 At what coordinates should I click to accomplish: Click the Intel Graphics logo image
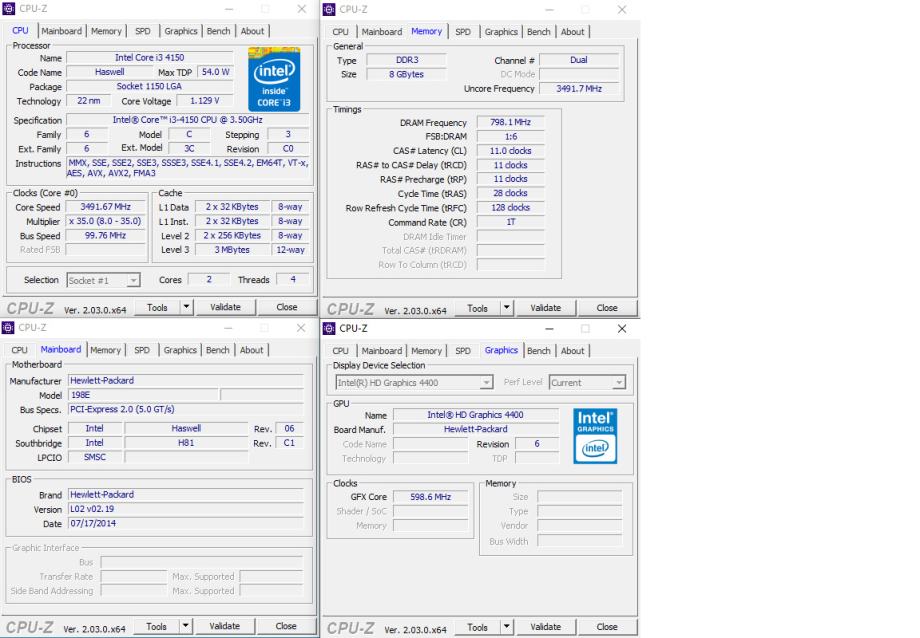pyautogui.click(x=595, y=436)
